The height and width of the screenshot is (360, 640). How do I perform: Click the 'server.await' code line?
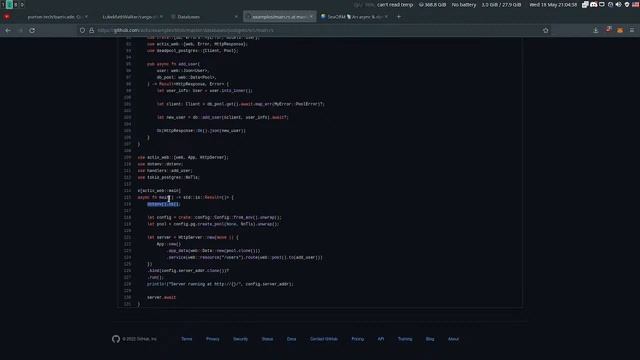point(162,297)
